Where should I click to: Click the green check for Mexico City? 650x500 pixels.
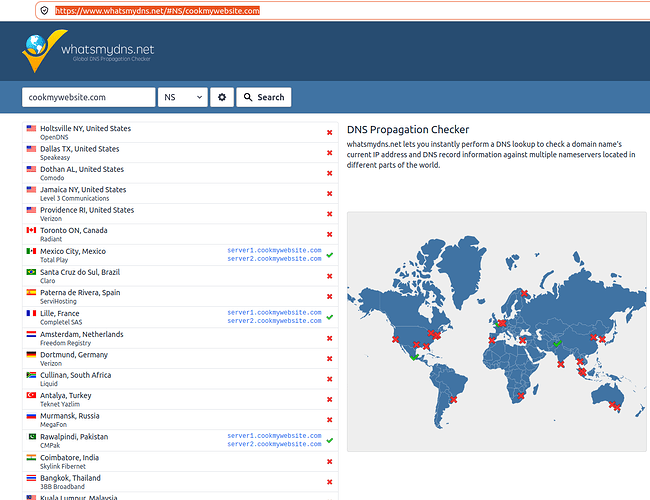click(x=330, y=255)
